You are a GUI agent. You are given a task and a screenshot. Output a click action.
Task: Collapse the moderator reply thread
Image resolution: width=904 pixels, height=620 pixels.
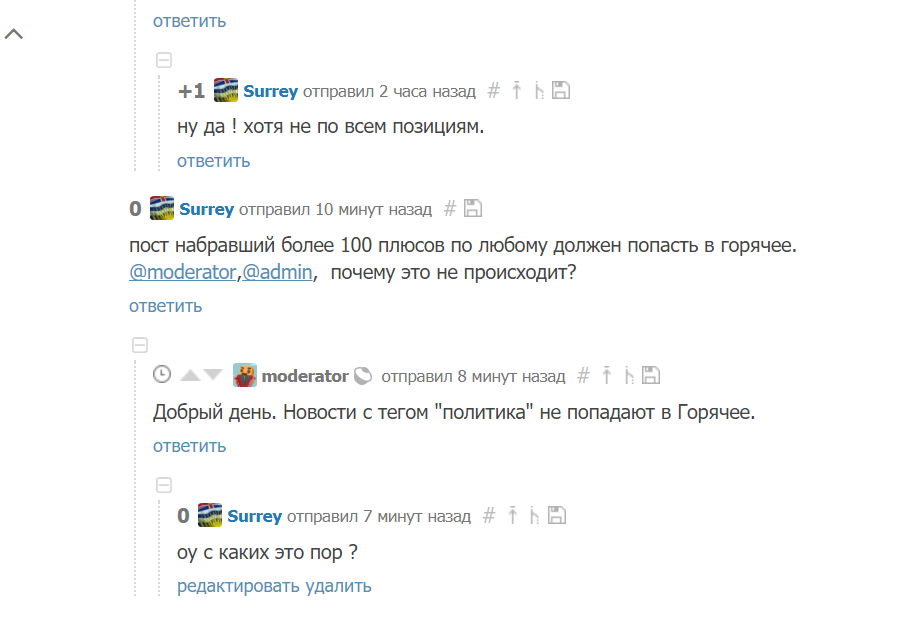tap(140, 345)
